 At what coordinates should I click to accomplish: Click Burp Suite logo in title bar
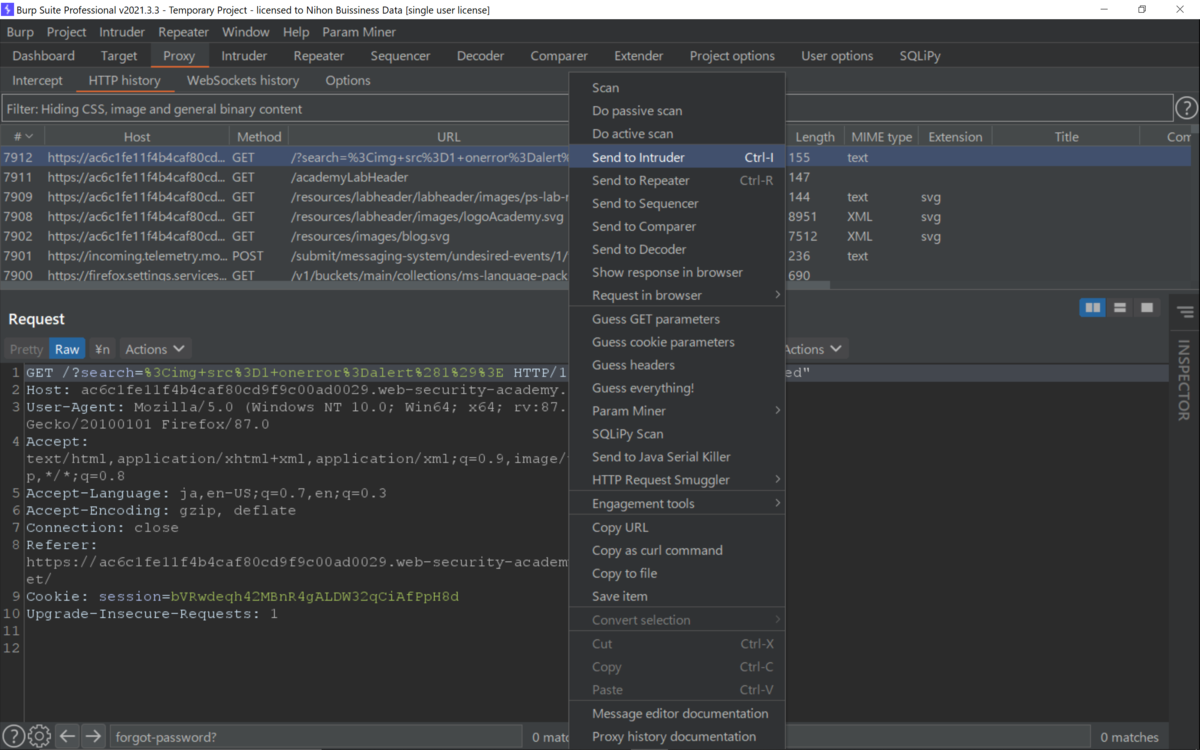coord(8,9)
